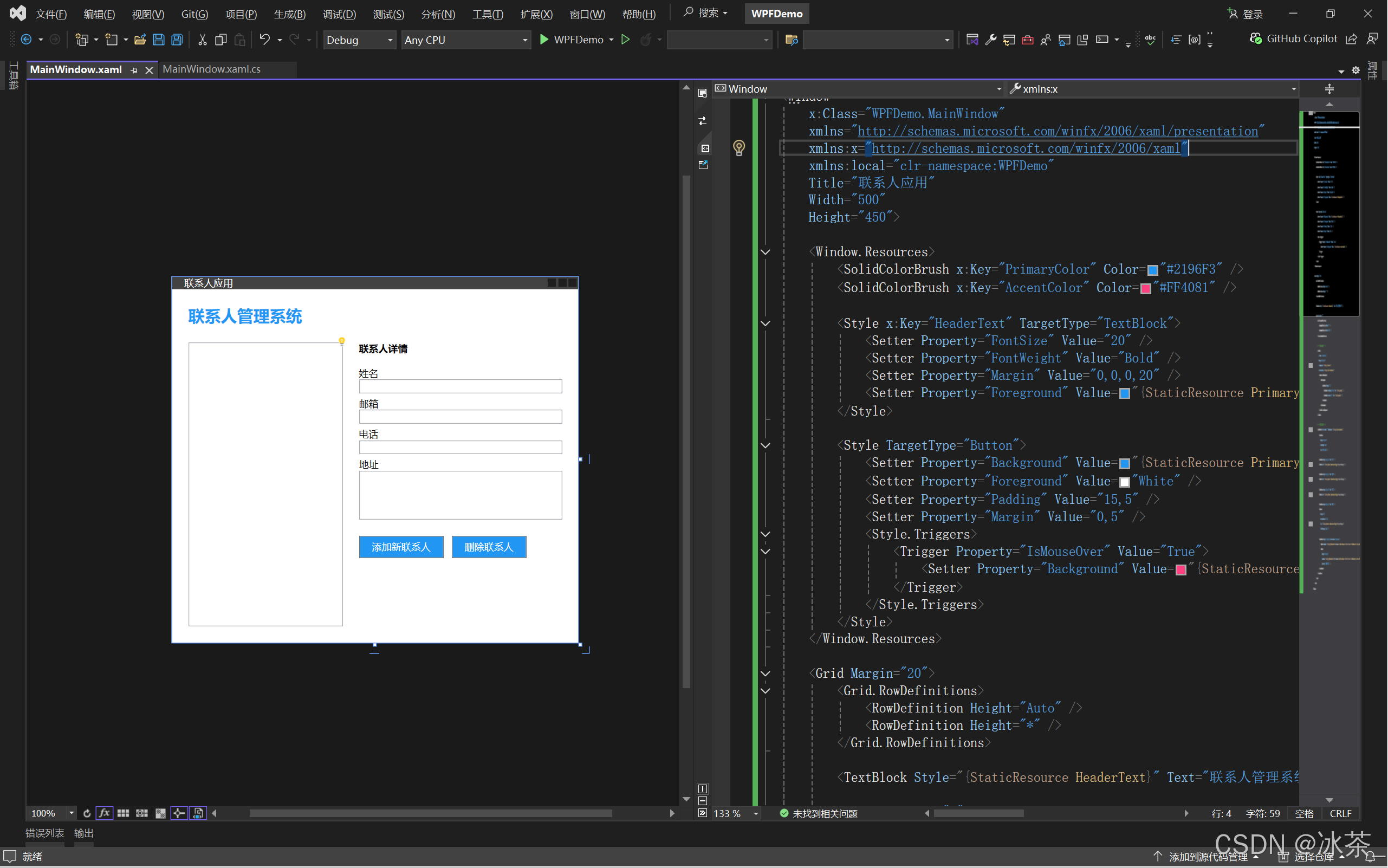The image size is (1388, 868).
Task: Click the Undo toolbar icon
Action: click(x=264, y=40)
